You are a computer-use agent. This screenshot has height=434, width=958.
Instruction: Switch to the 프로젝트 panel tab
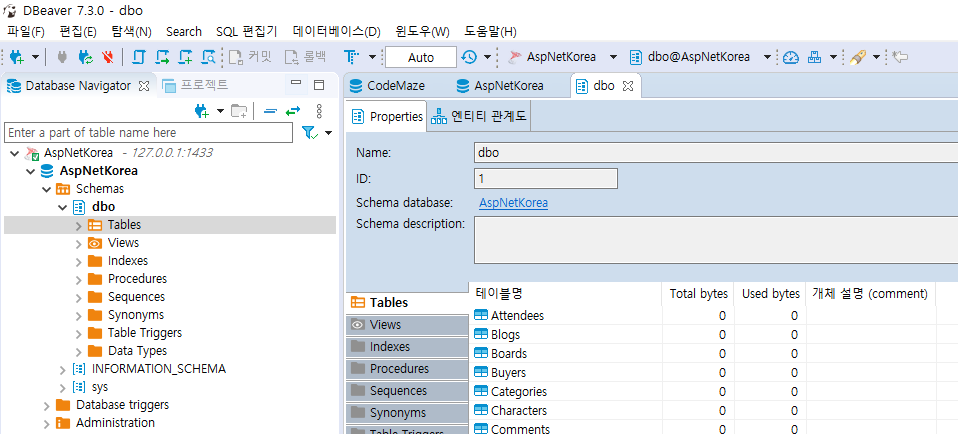(x=196, y=86)
